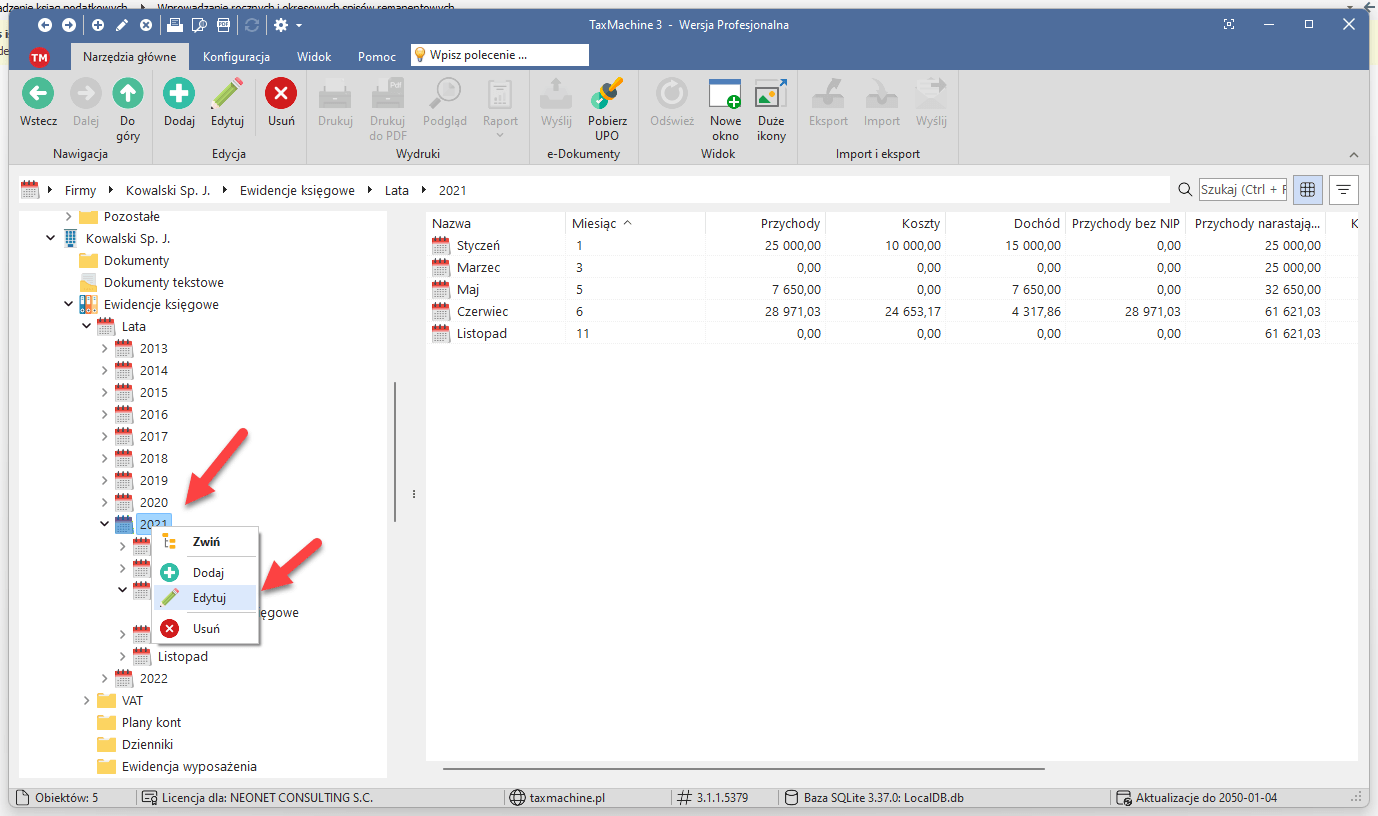Viewport: 1378px width, 816px height.
Task: Expand the VAT folder node
Action: [87, 701]
